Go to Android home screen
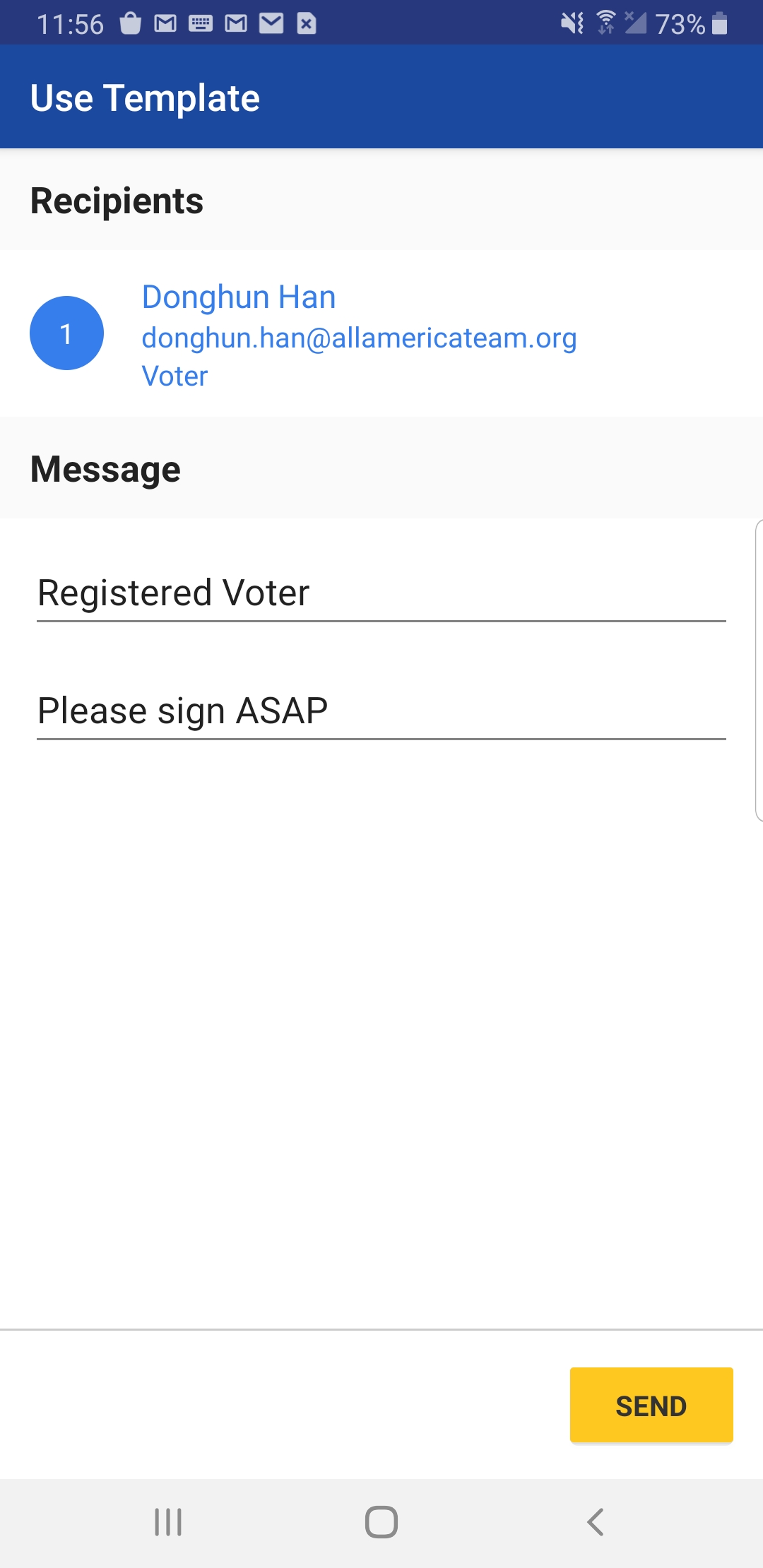The height and width of the screenshot is (1568, 763). tap(381, 1522)
